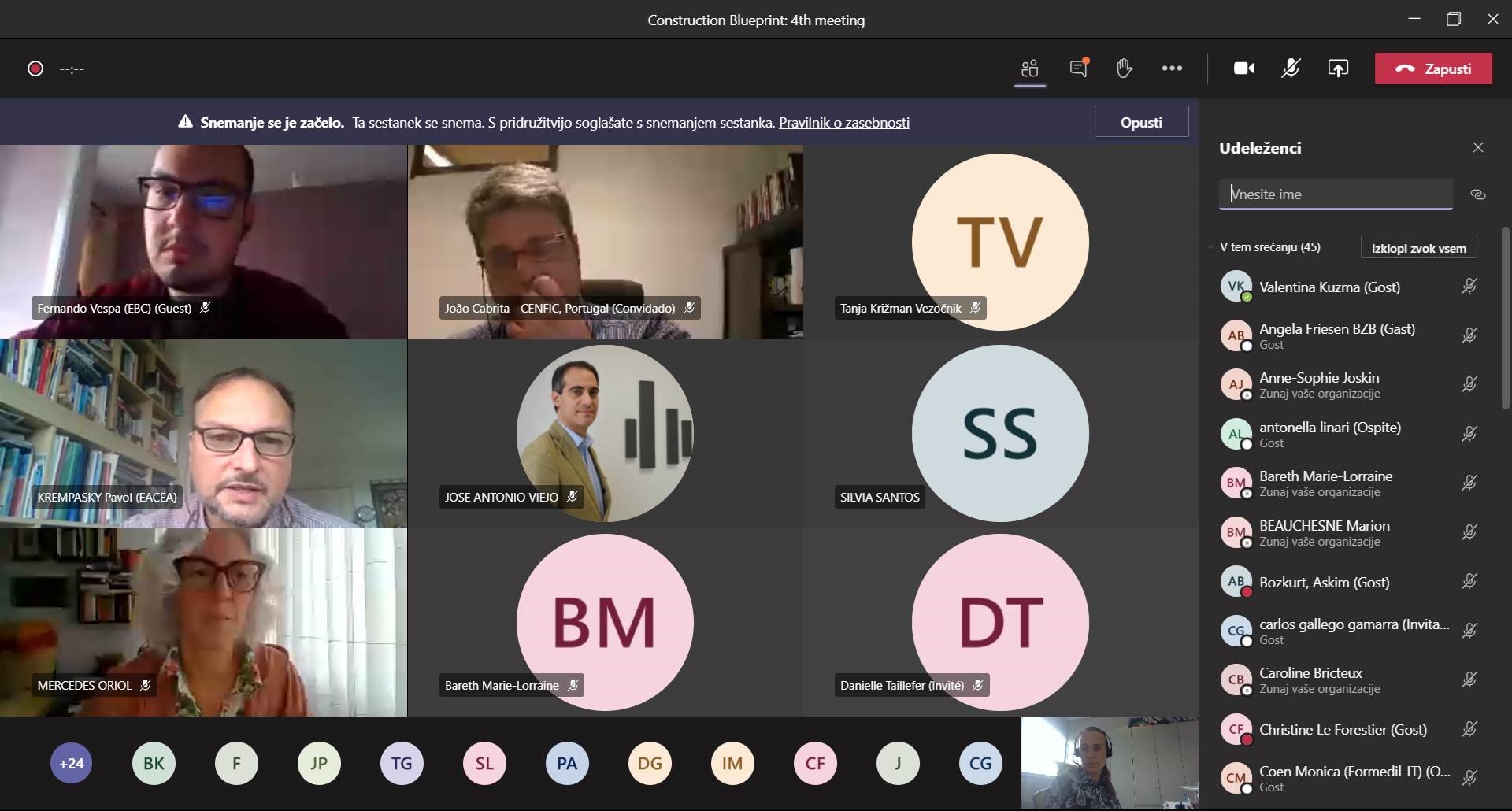This screenshot has height=811, width=1512.
Task: Toggle the microphone mute
Action: point(1291,69)
